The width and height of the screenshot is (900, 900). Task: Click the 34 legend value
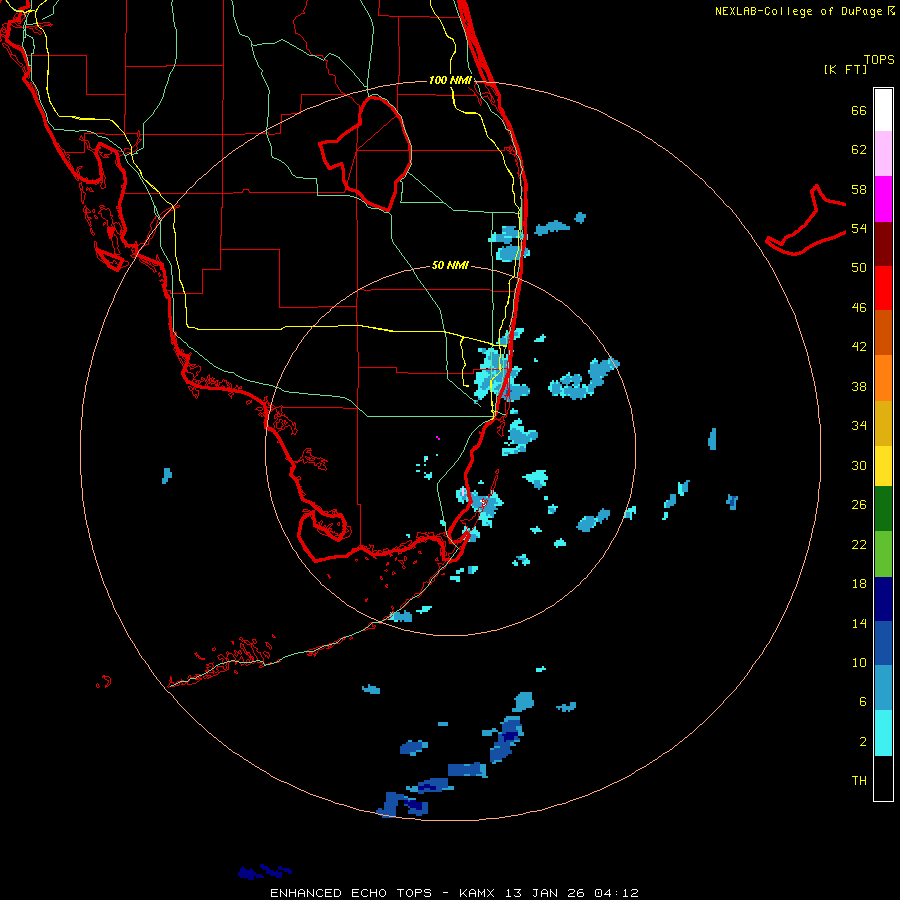tap(859, 426)
